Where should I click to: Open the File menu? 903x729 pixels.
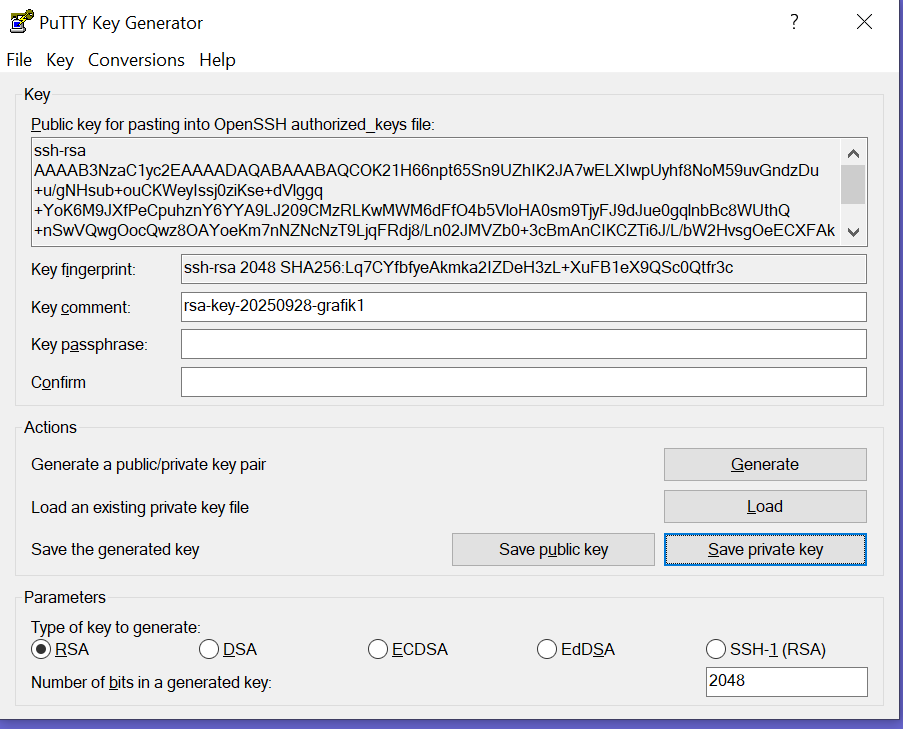click(19, 60)
